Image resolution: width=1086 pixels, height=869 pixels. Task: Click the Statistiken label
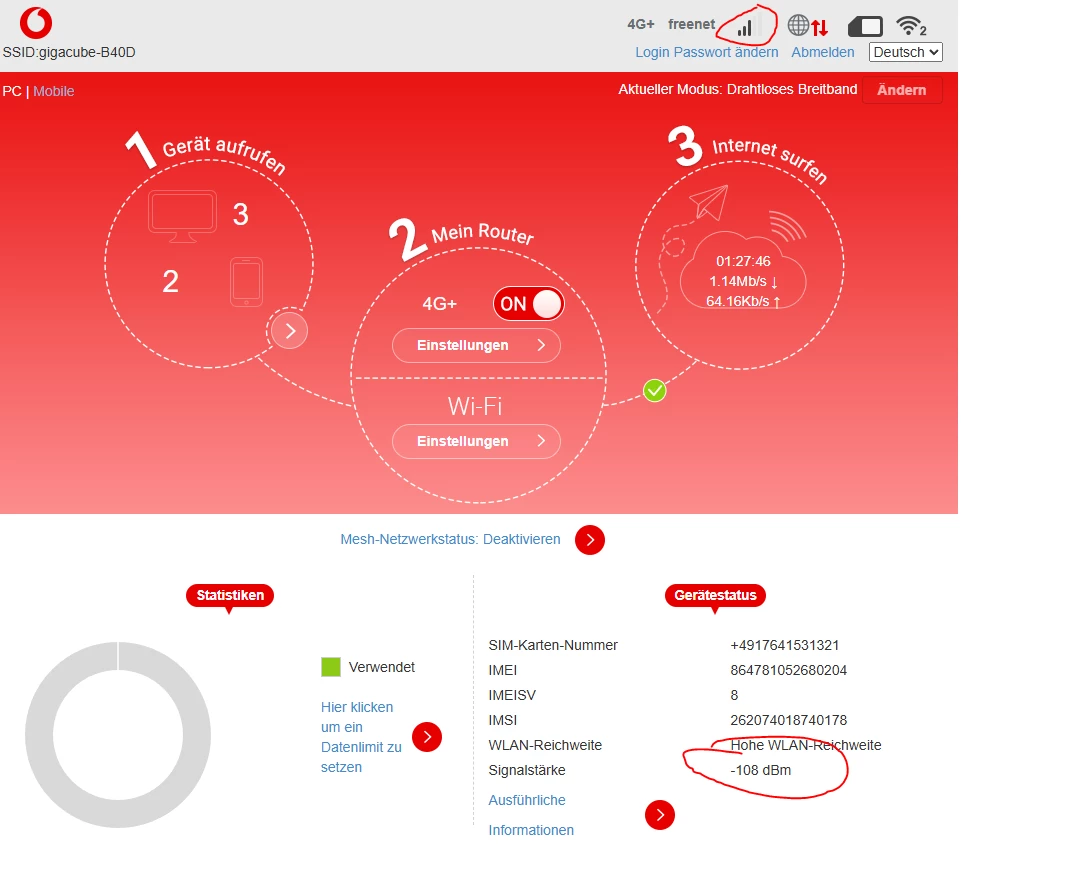click(x=230, y=595)
